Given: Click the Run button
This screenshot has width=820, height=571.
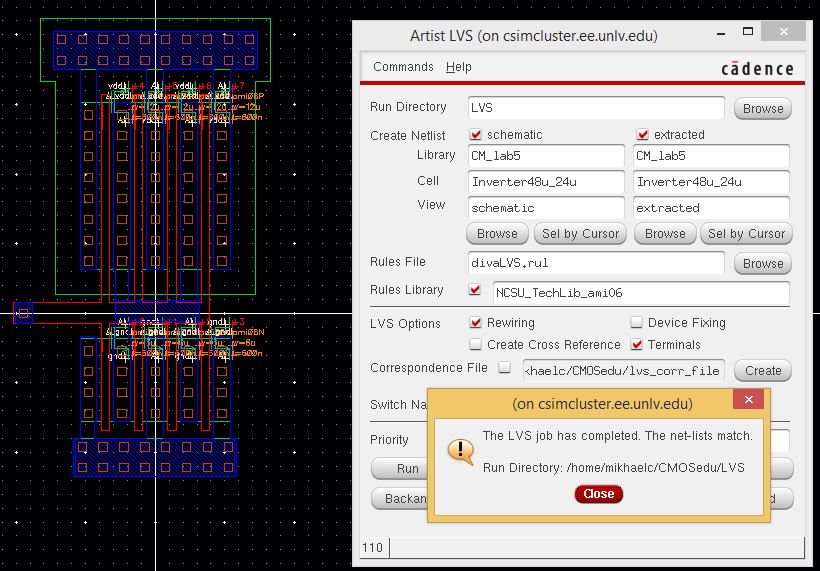Looking at the screenshot, I should click(407, 469).
